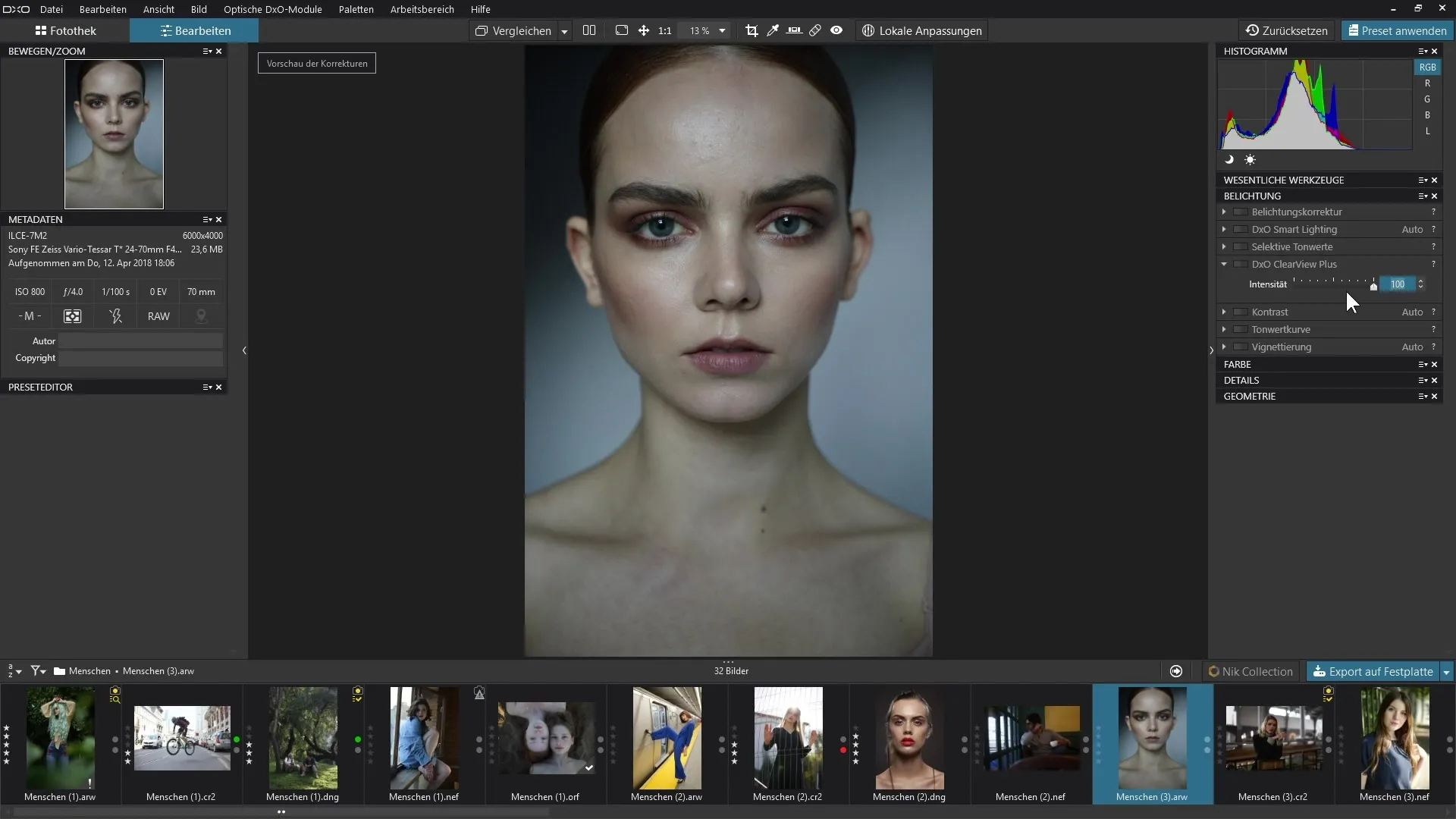
Task: Enable the DxO ClearView Plus toggle
Action: (x=1241, y=264)
